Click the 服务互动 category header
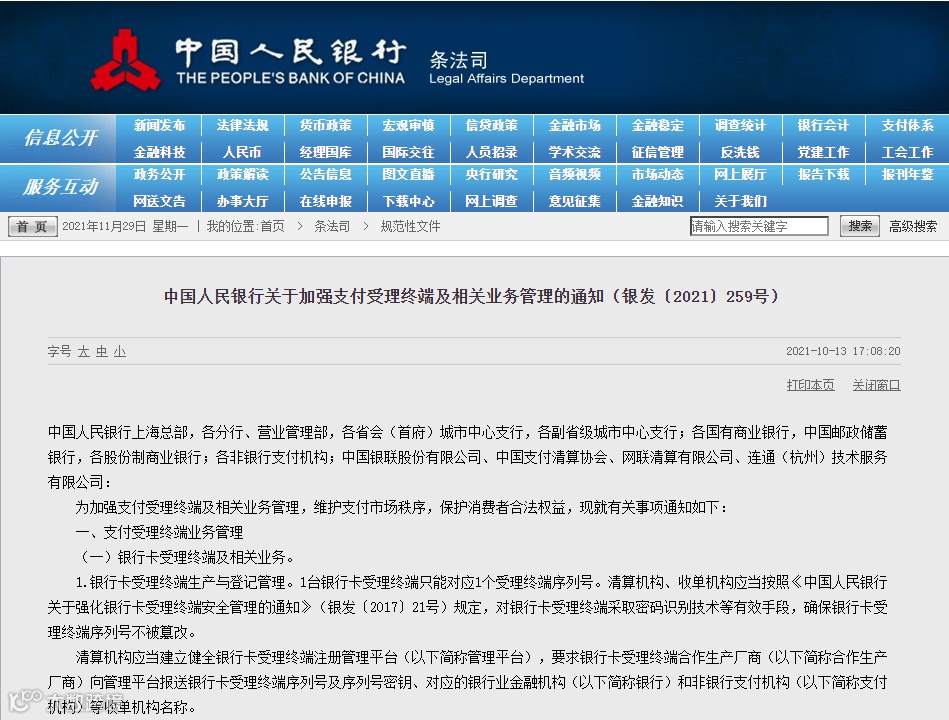 click(60, 186)
